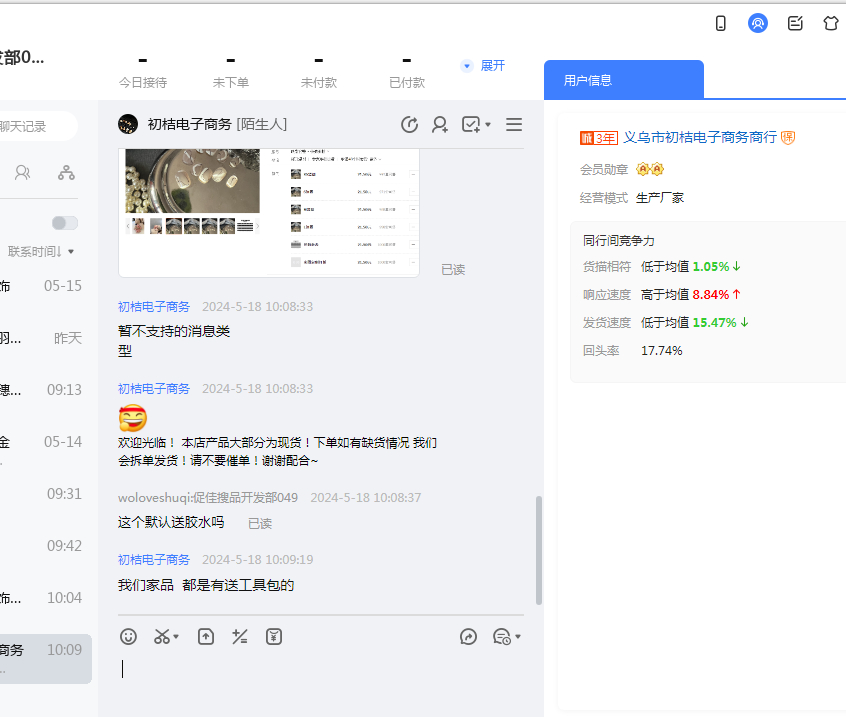Click the file upload icon
The image size is (846, 717).
coord(206,636)
